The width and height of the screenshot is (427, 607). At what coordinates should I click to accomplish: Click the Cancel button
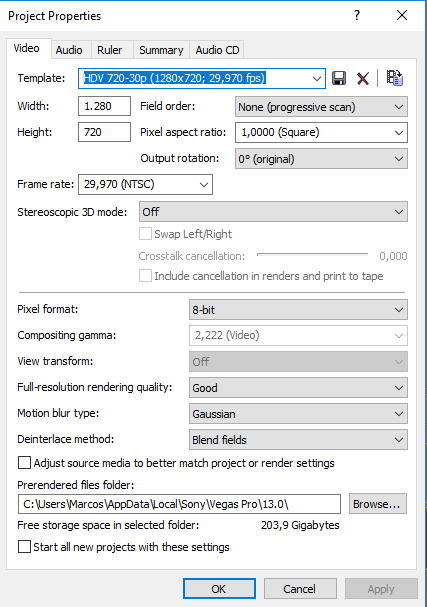[300, 589]
